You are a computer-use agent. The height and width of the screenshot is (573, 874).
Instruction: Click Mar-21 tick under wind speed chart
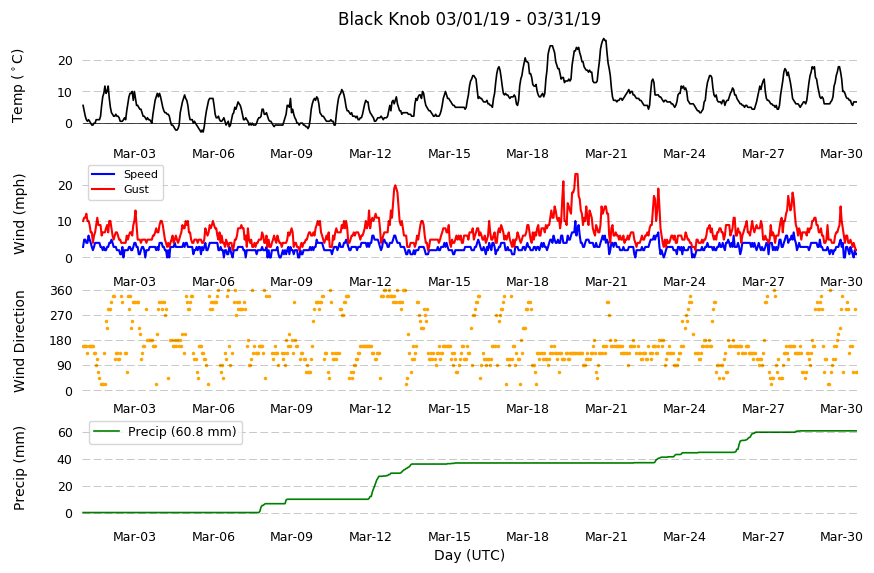tap(606, 282)
